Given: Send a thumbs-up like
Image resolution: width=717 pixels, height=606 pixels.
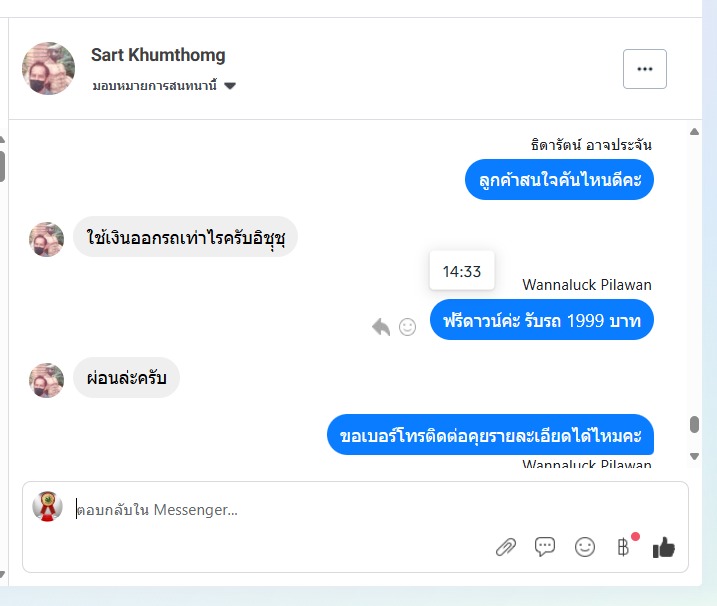Looking at the screenshot, I should coord(663,547).
